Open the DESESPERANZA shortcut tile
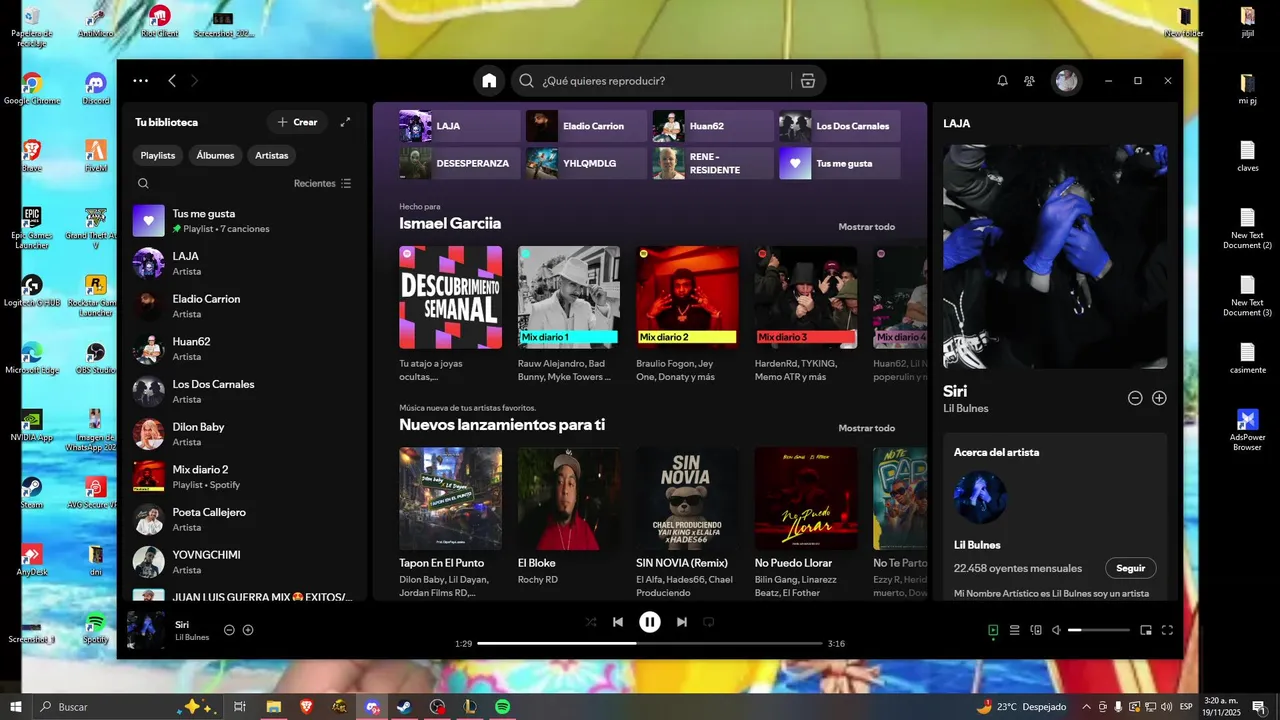Screen dimensions: 1280x720 click(460, 163)
